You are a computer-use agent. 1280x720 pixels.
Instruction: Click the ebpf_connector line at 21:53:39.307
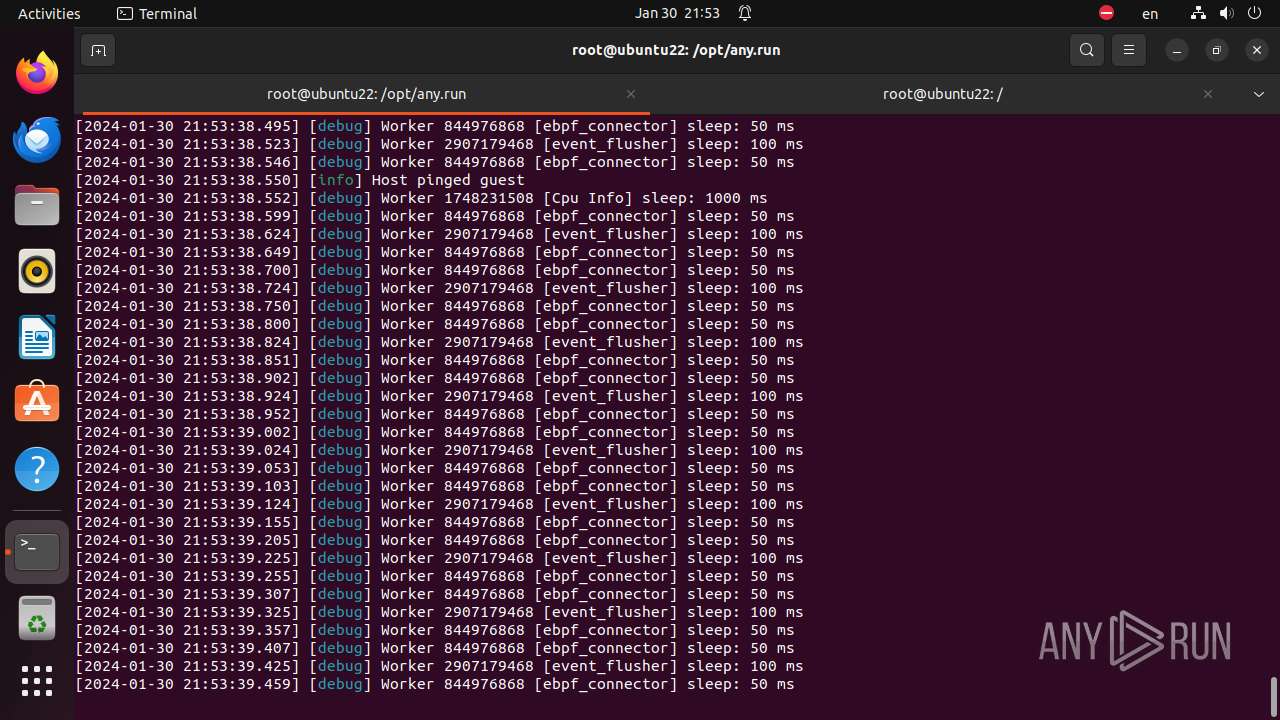coord(435,594)
